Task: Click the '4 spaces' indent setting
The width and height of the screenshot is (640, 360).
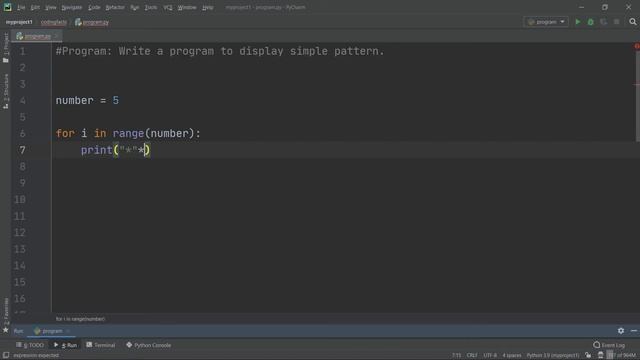Action: pos(511,356)
